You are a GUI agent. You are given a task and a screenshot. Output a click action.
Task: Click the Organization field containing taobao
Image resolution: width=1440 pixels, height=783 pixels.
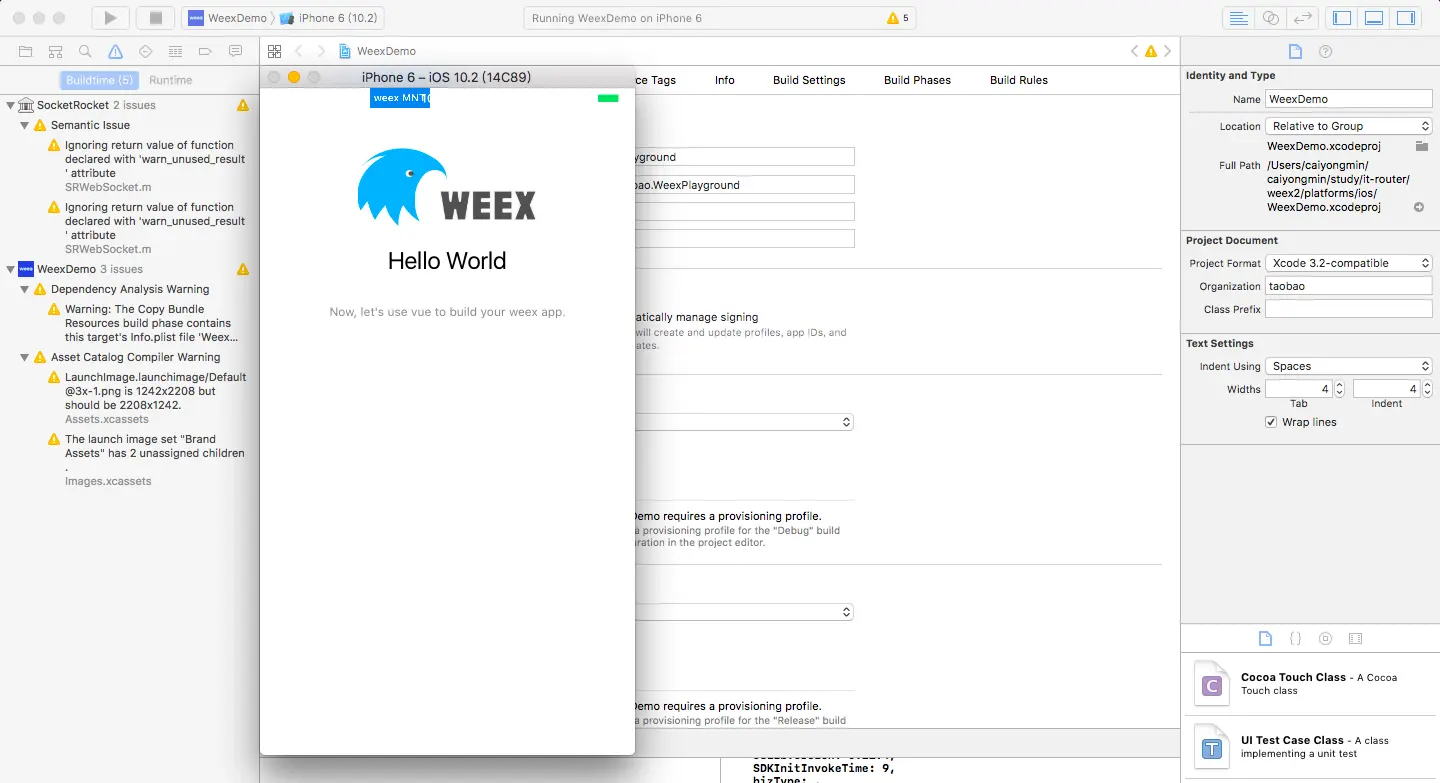[x=1349, y=286]
